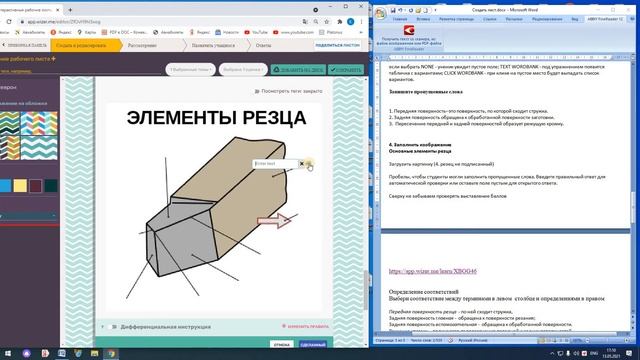Click the 'Поделиться листом' button

point(337,45)
